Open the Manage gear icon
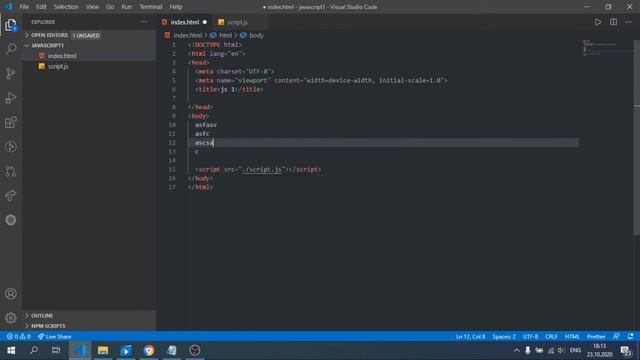 pyautogui.click(x=11, y=318)
